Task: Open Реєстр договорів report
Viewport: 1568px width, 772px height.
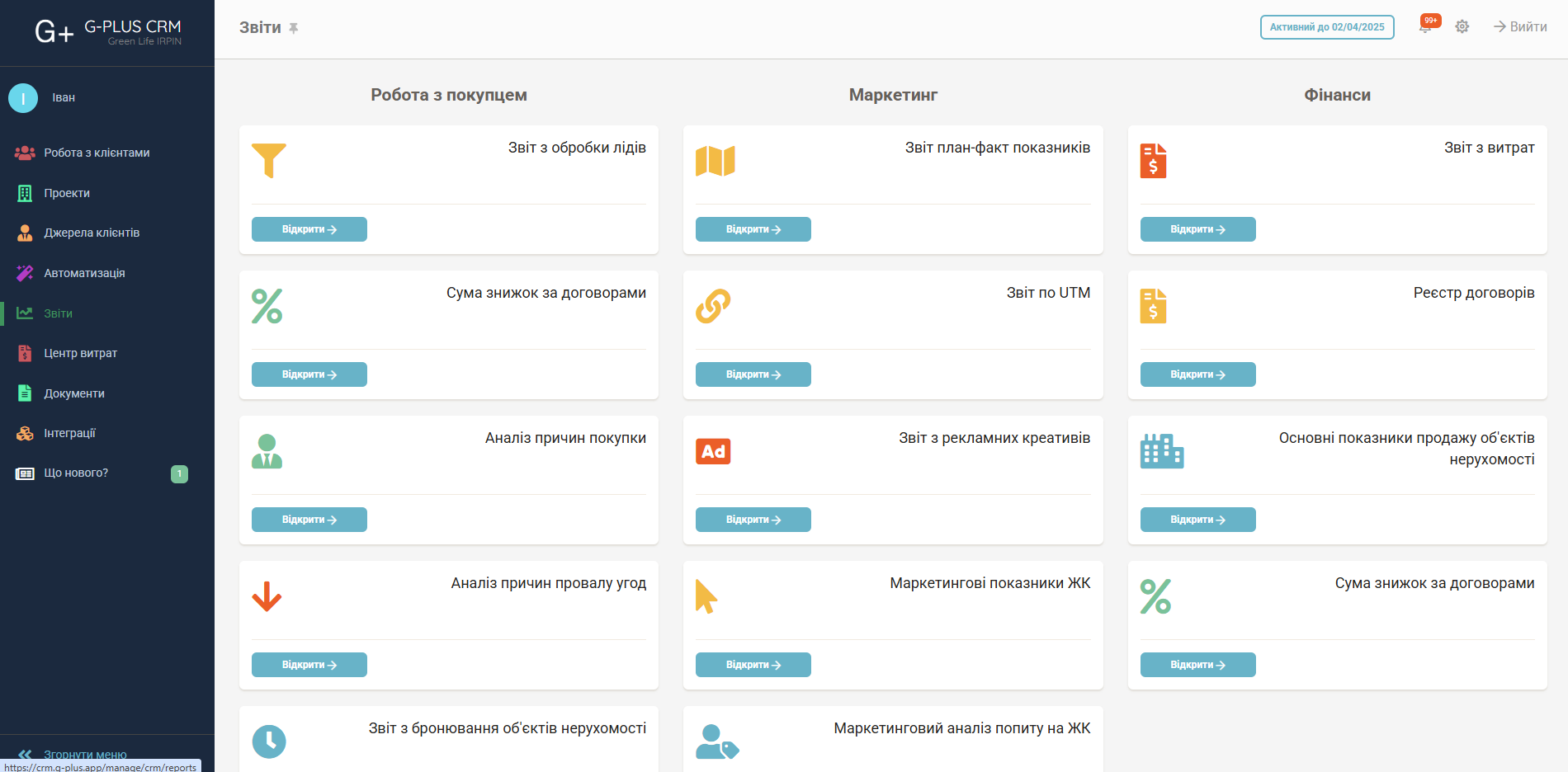Action: (x=1198, y=374)
